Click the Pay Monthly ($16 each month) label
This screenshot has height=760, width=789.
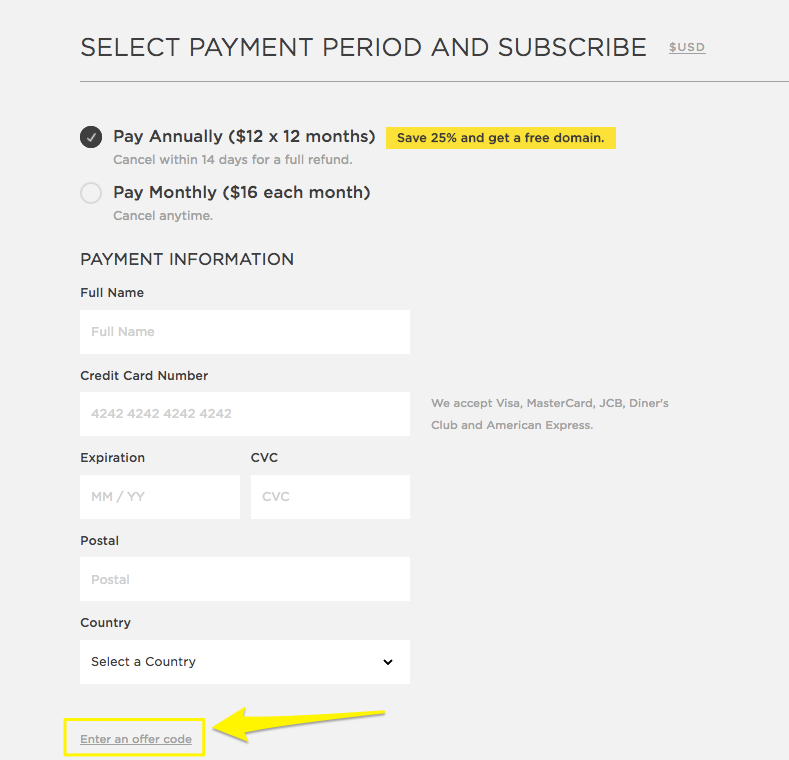(x=241, y=192)
